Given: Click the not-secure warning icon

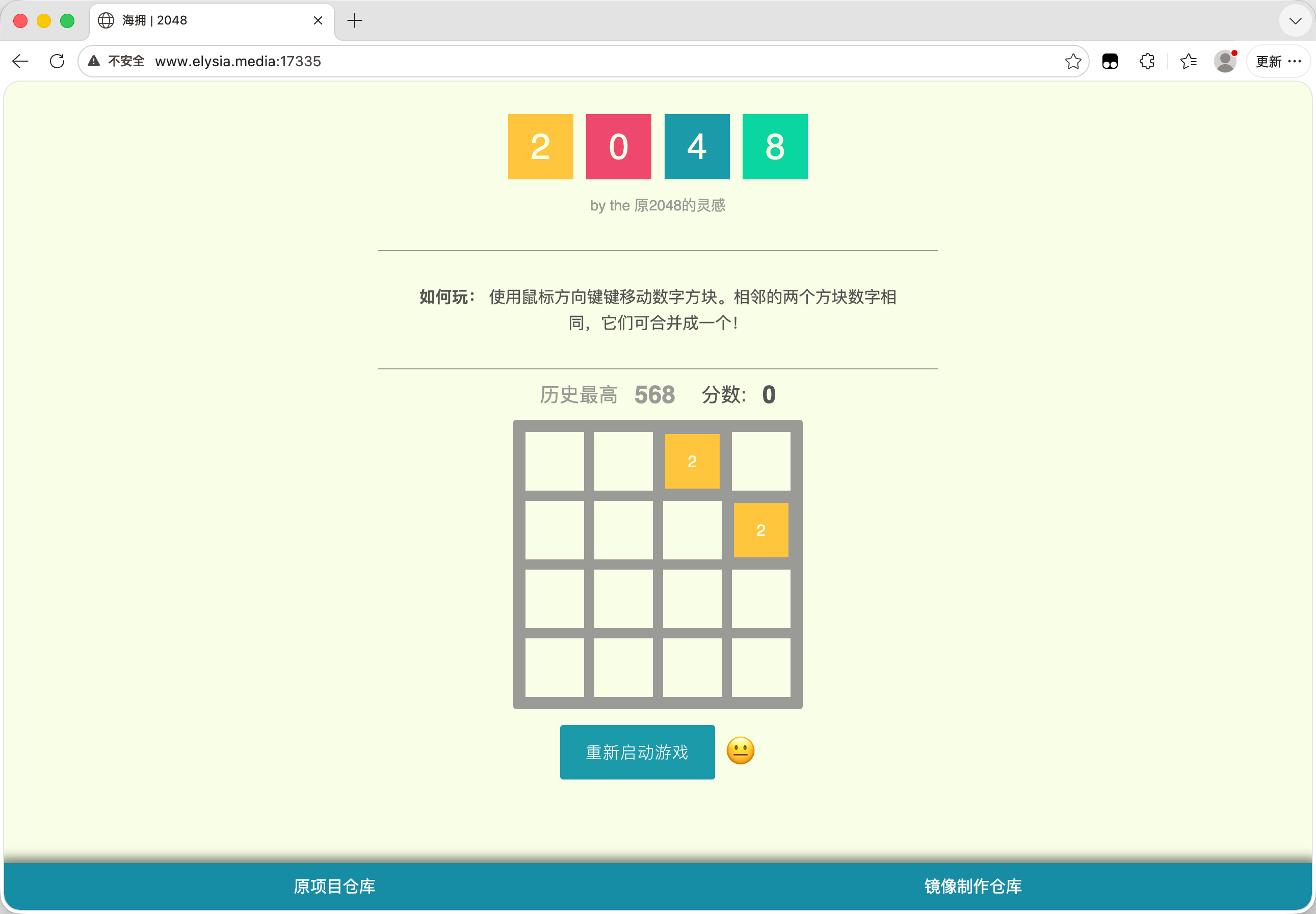Looking at the screenshot, I should point(94,61).
